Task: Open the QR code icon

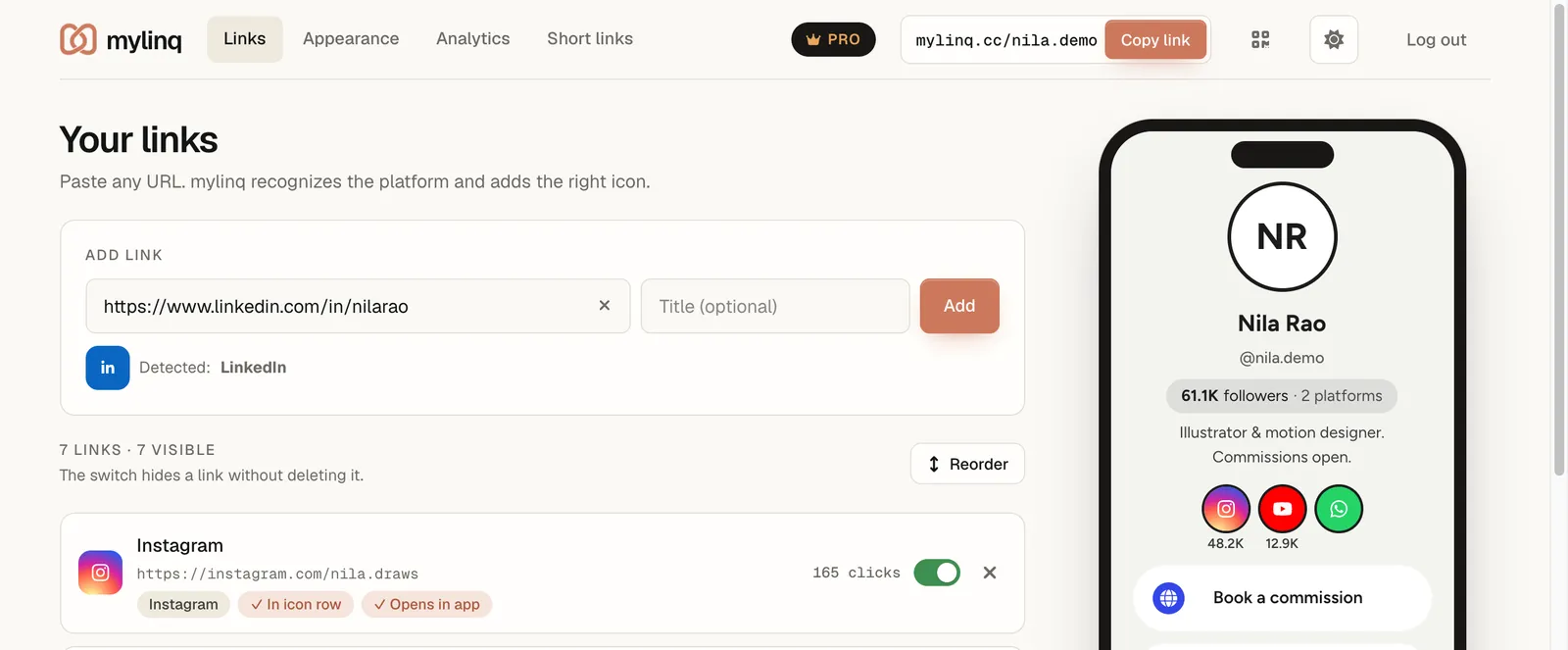Action: (x=1260, y=39)
